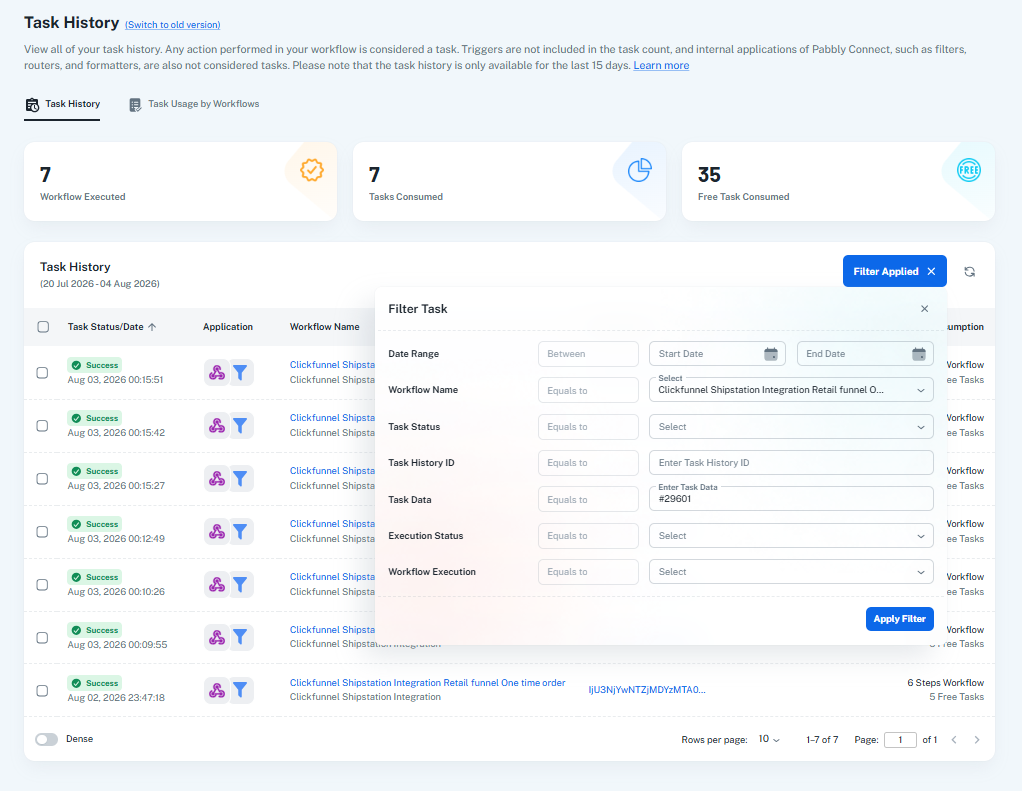Check the row dated Aug 03, 2026 00:12:49
Viewport: 1022px width, 791px height.
(x=42, y=532)
